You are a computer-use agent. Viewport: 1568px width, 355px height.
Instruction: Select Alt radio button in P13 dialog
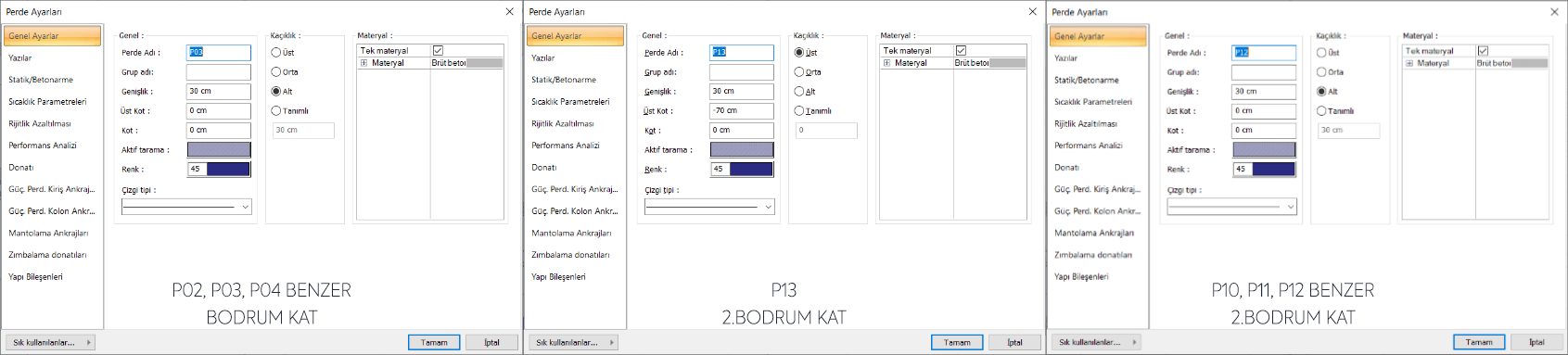point(799,92)
